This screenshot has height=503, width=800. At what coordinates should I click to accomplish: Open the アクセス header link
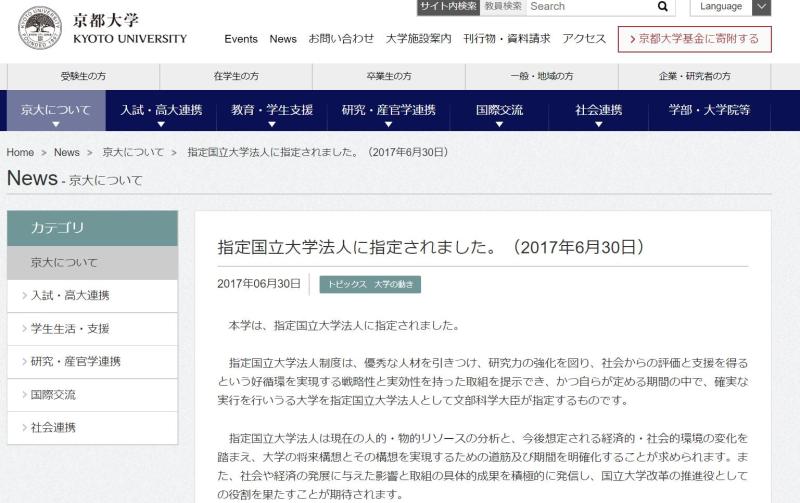click(584, 39)
